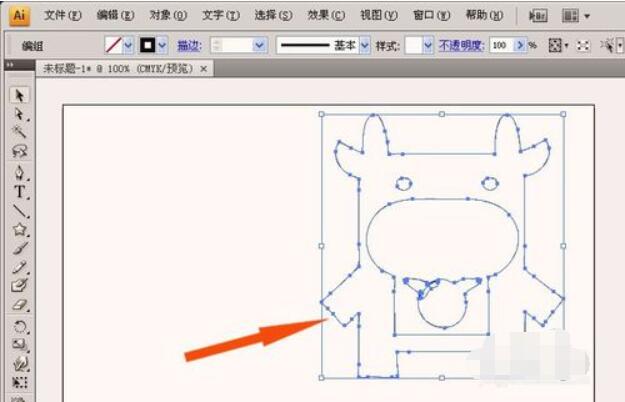Open the 文件 menu

(62, 15)
